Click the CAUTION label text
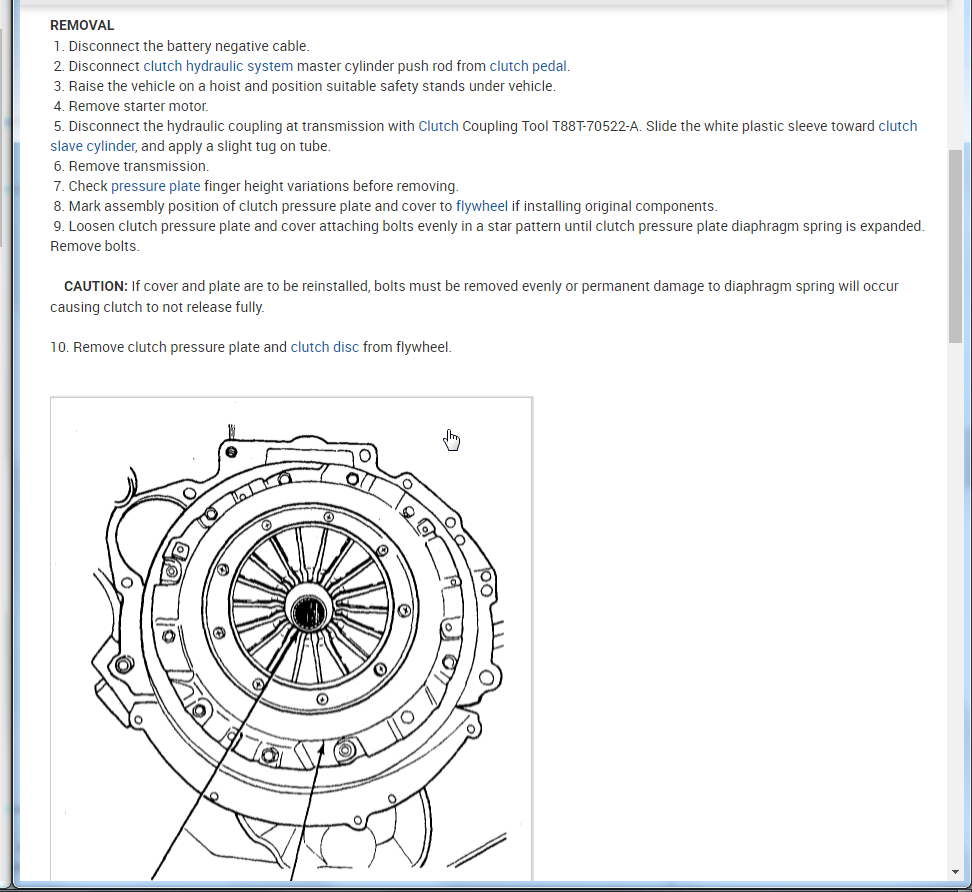 96,286
